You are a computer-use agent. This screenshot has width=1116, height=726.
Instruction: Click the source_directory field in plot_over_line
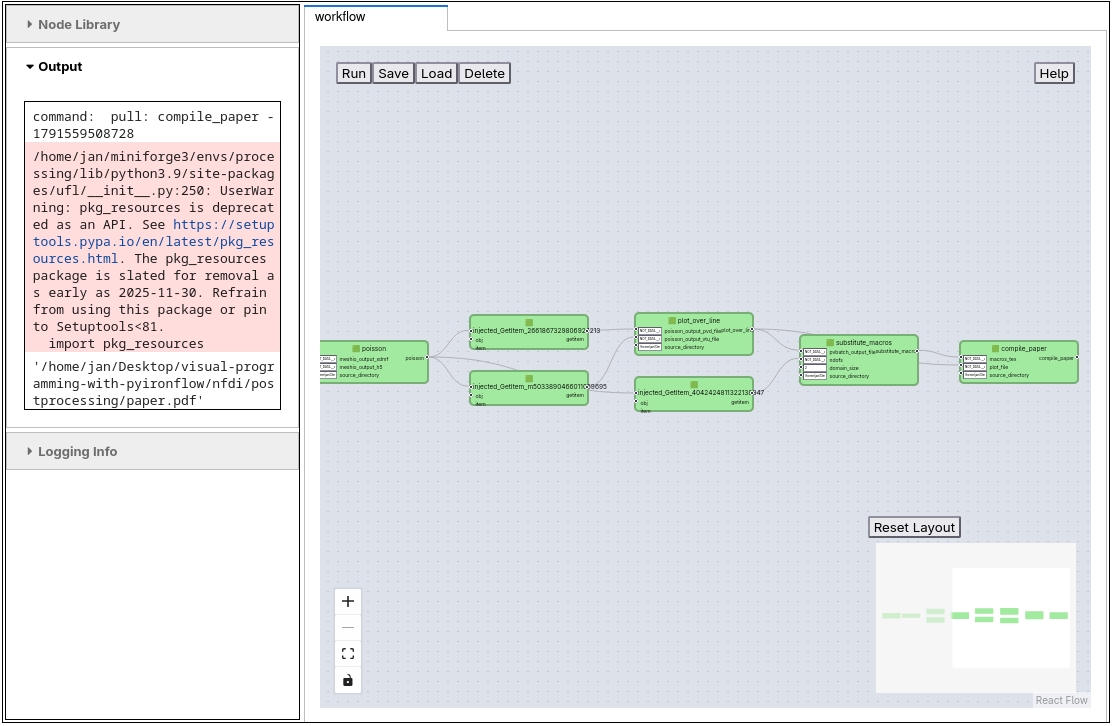[650, 347]
